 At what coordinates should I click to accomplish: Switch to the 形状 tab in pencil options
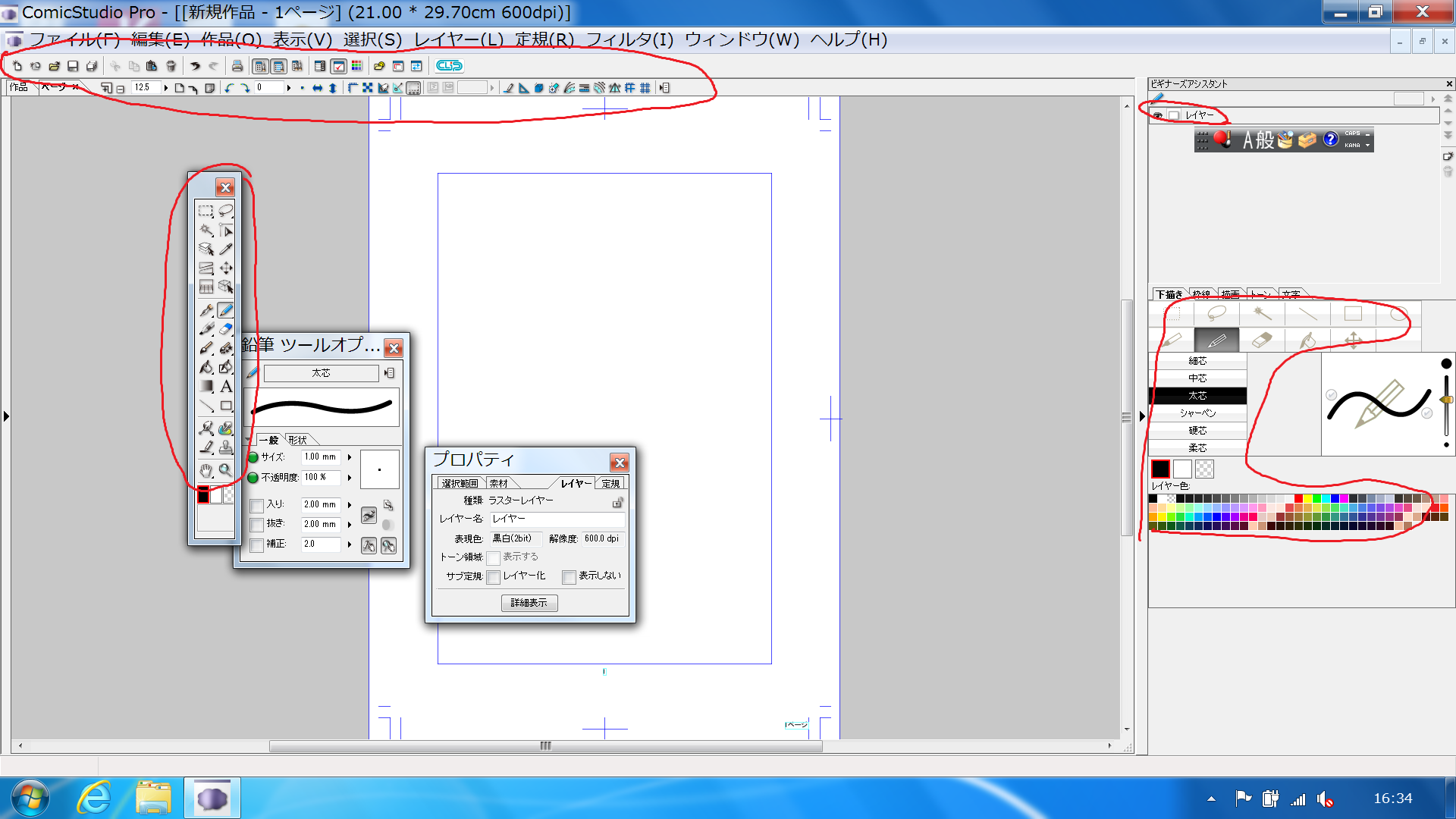[298, 440]
